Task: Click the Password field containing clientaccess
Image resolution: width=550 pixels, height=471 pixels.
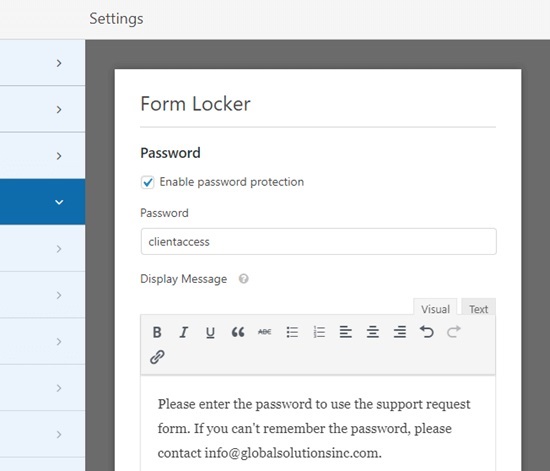Action: [318, 241]
